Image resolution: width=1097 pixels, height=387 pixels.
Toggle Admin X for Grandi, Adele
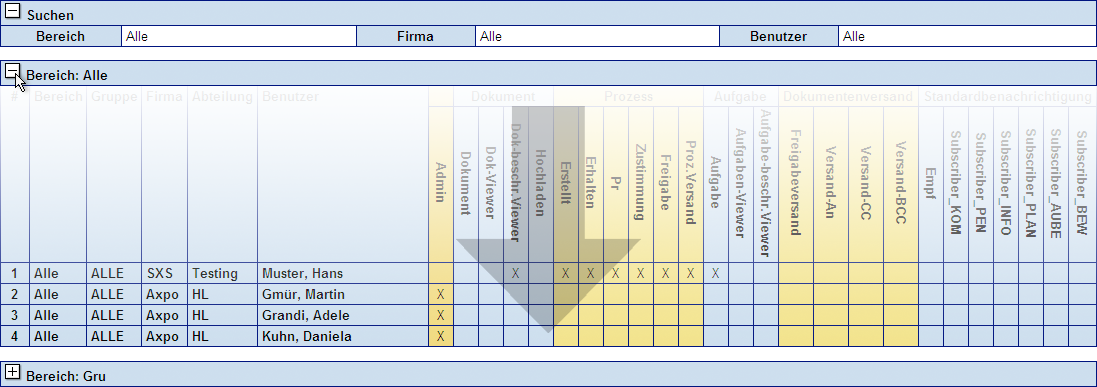pos(441,315)
